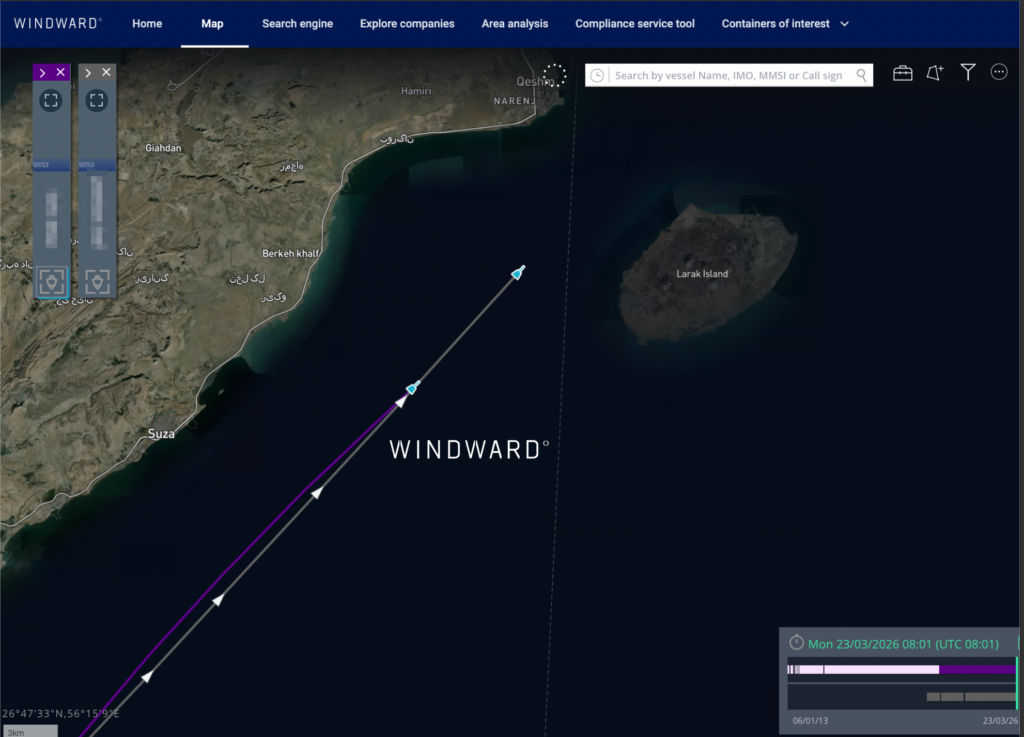Click the Suza map label
The image size is (1024, 737).
pyautogui.click(x=161, y=433)
